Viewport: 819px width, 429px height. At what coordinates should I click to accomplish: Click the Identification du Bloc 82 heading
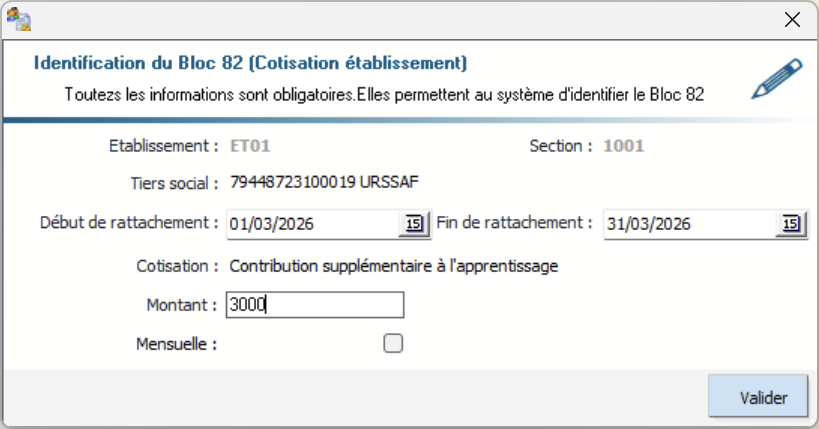click(x=250, y=63)
